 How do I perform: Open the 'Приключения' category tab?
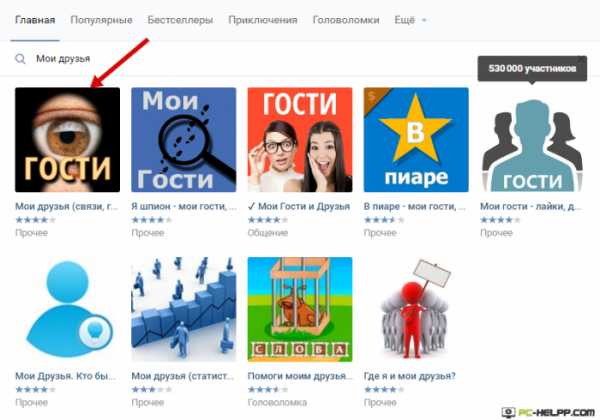pos(263,20)
